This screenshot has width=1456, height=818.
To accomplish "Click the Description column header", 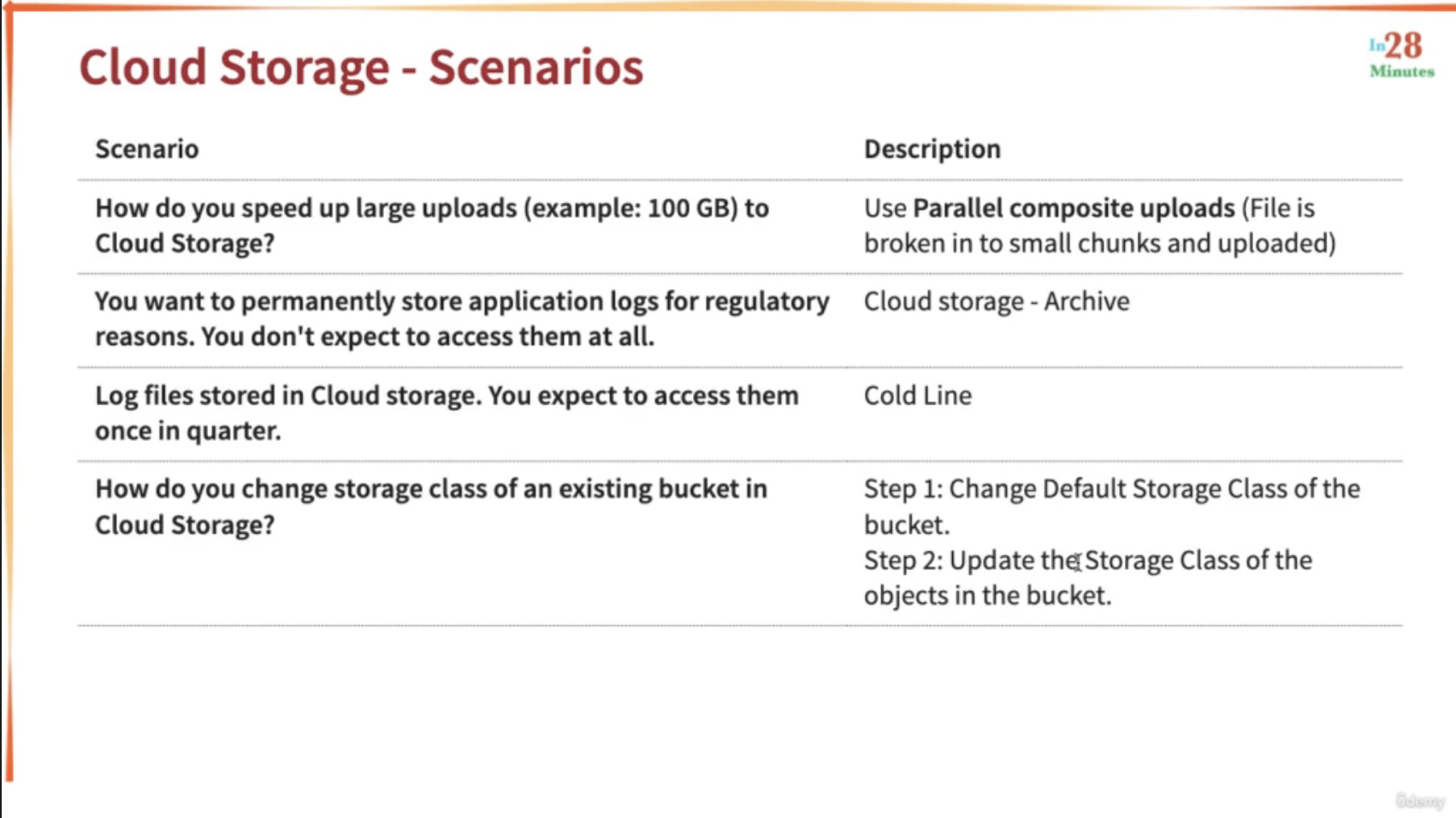I will (932, 149).
